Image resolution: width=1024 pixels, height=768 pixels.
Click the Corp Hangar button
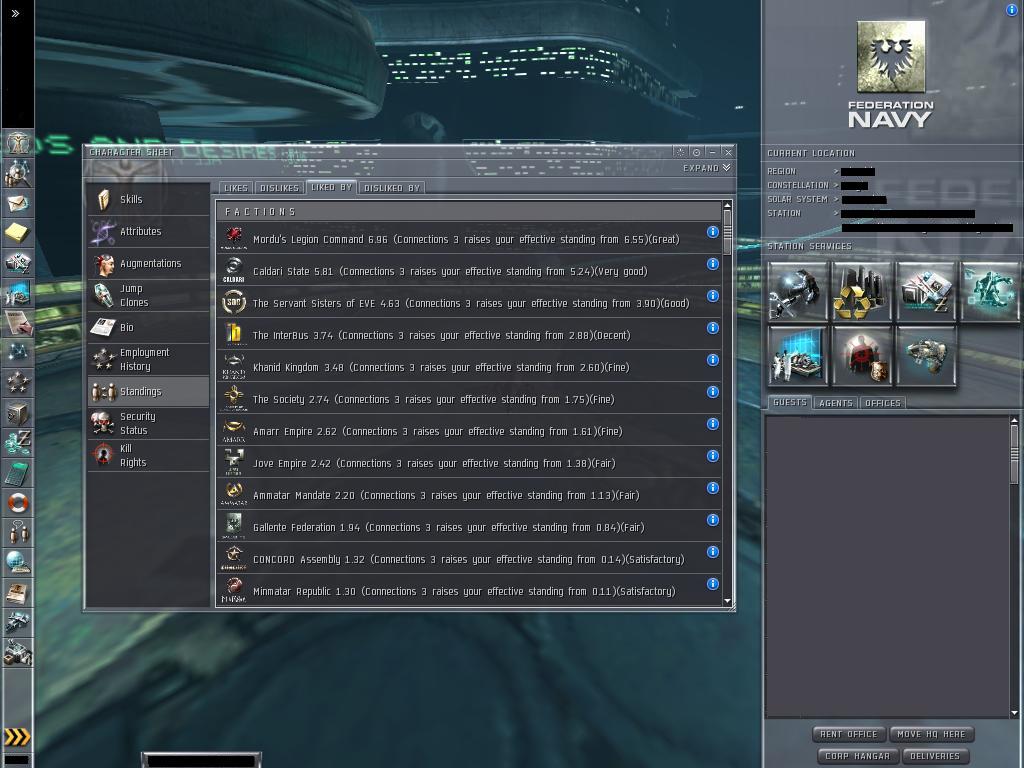[857, 756]
